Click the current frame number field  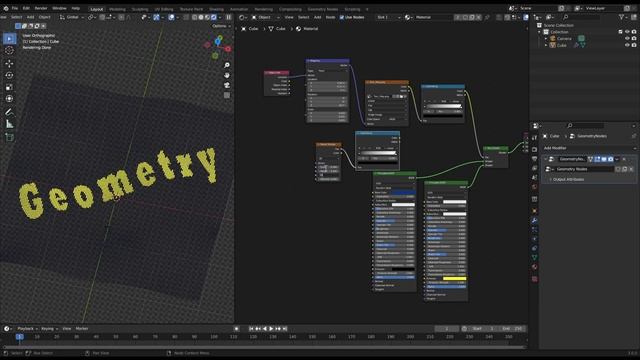tap(447, 329)
